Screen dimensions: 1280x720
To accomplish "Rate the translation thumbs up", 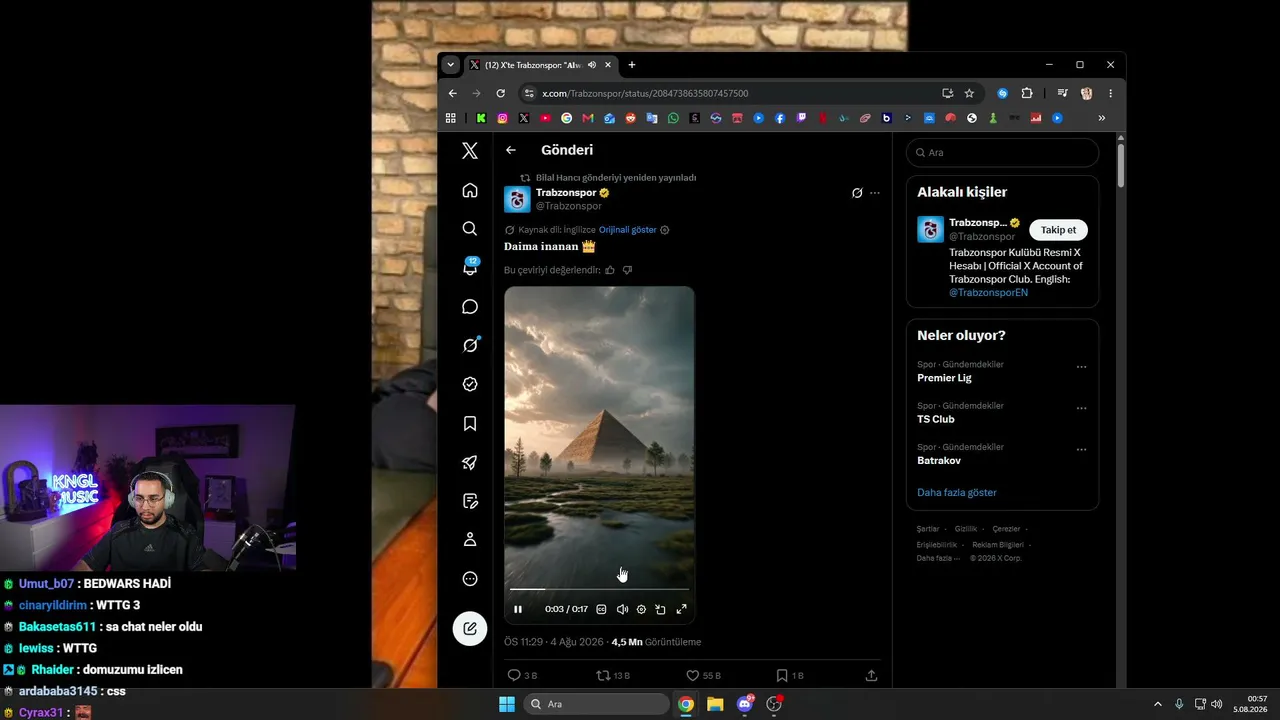I will tap(610, 270).
